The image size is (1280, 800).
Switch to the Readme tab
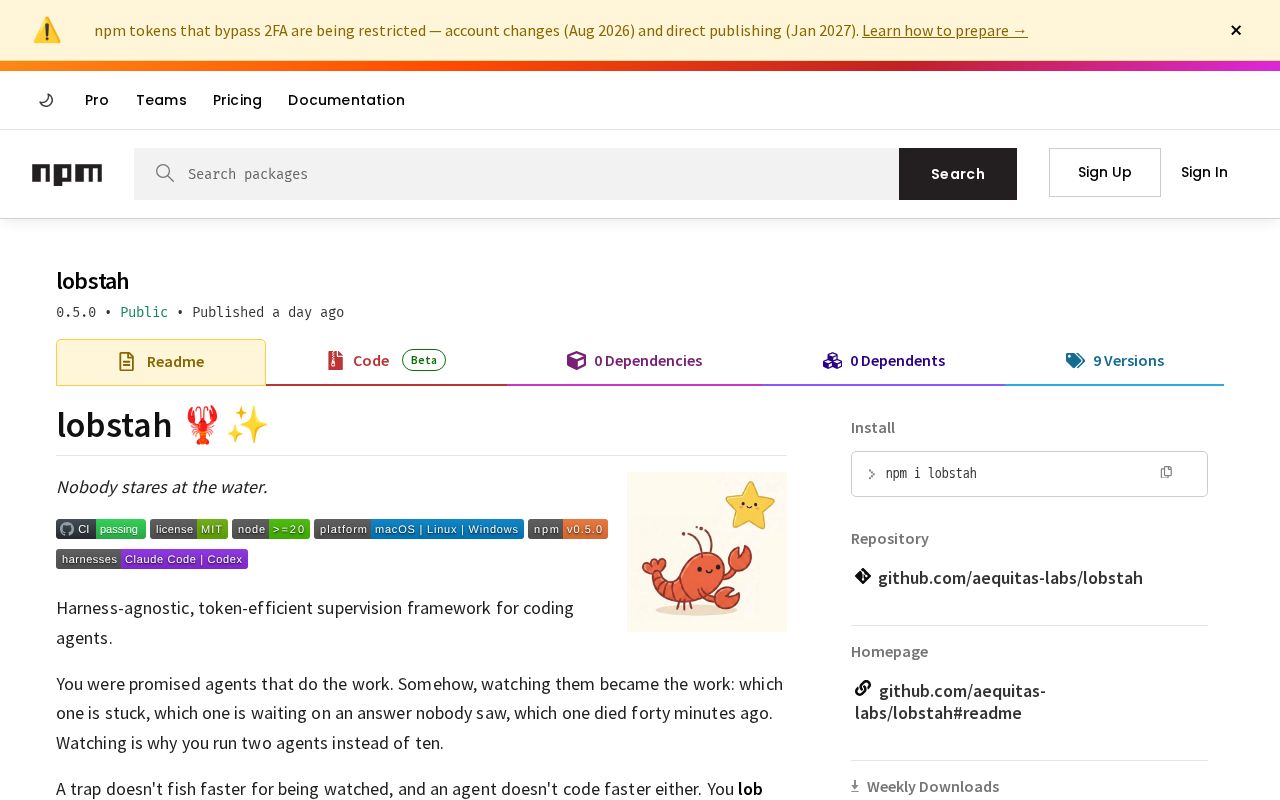(161, 362)
